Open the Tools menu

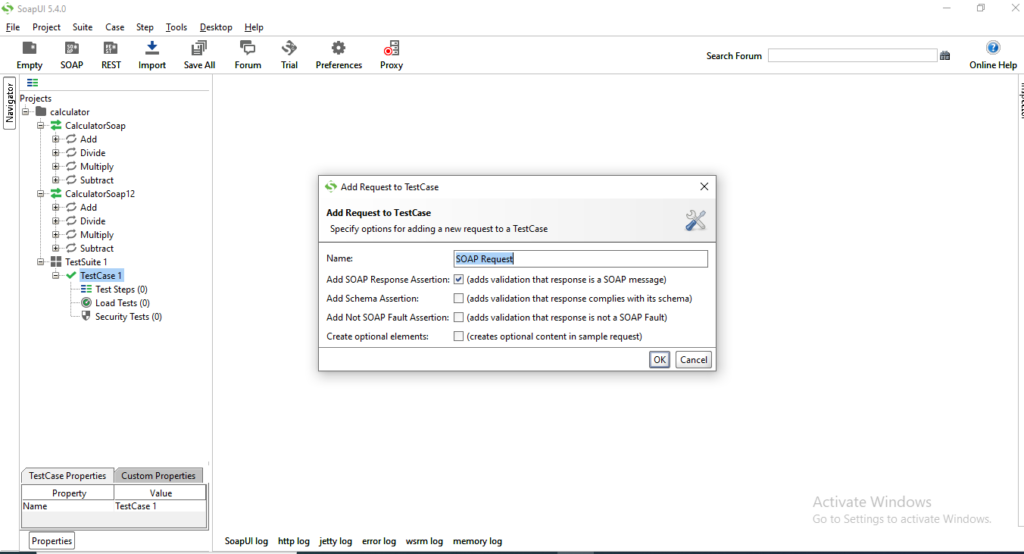coord(176,27)
